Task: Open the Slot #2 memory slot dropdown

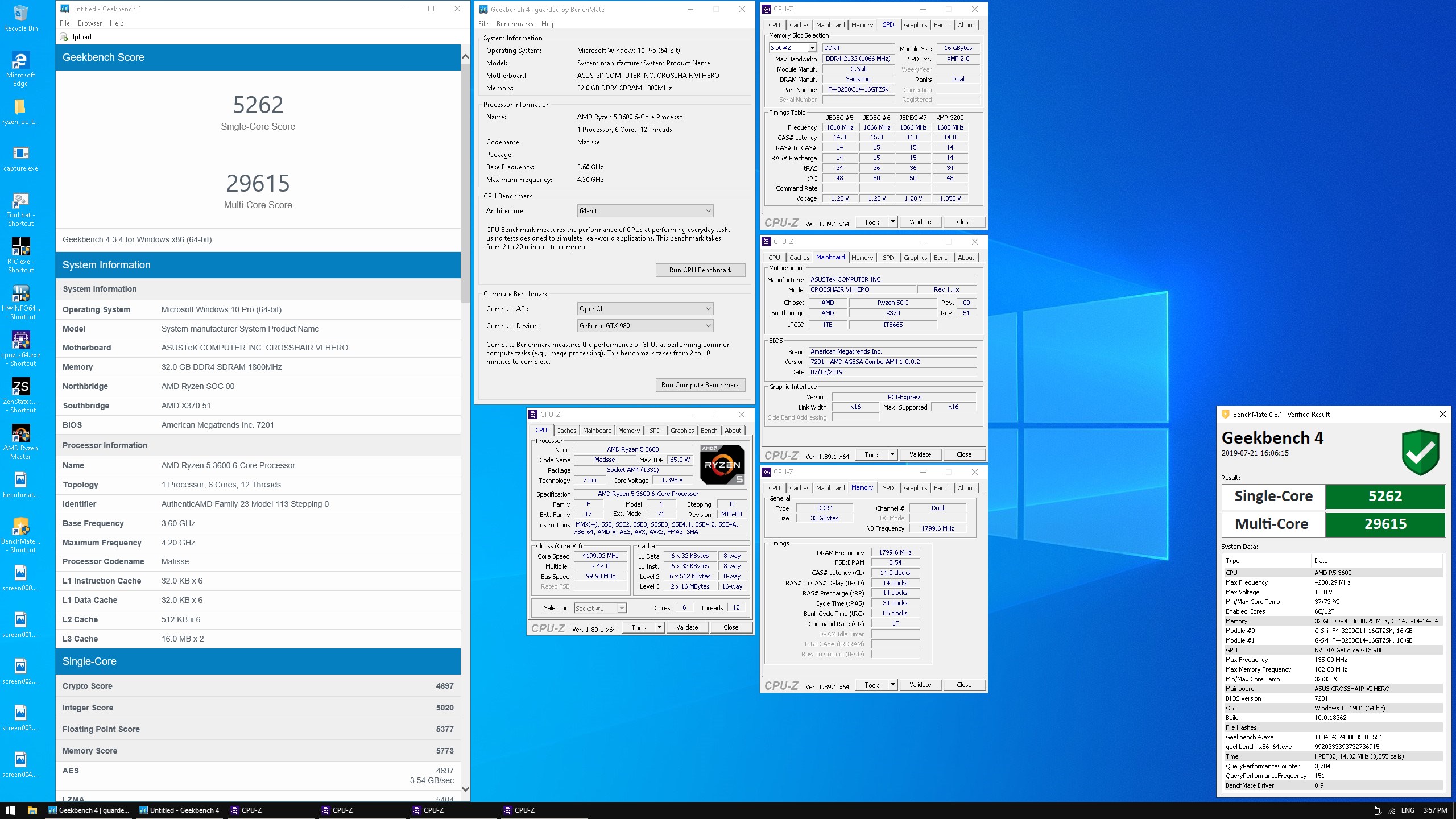Action: (x=793, y=48)
